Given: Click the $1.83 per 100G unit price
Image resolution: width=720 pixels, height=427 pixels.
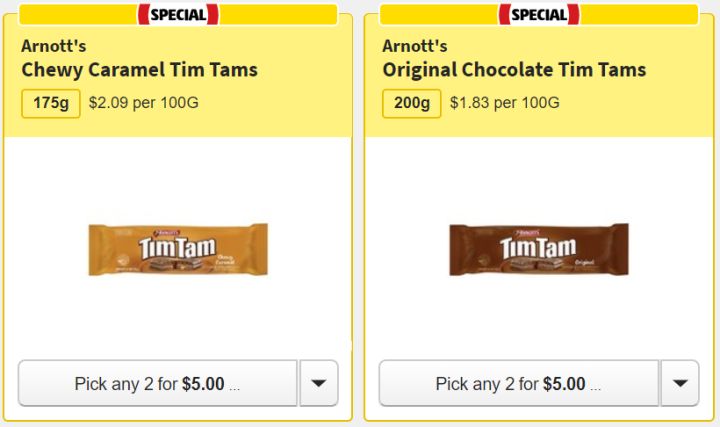Looking at the screenshot, I should pyautogui.click(x=504, y=103).
